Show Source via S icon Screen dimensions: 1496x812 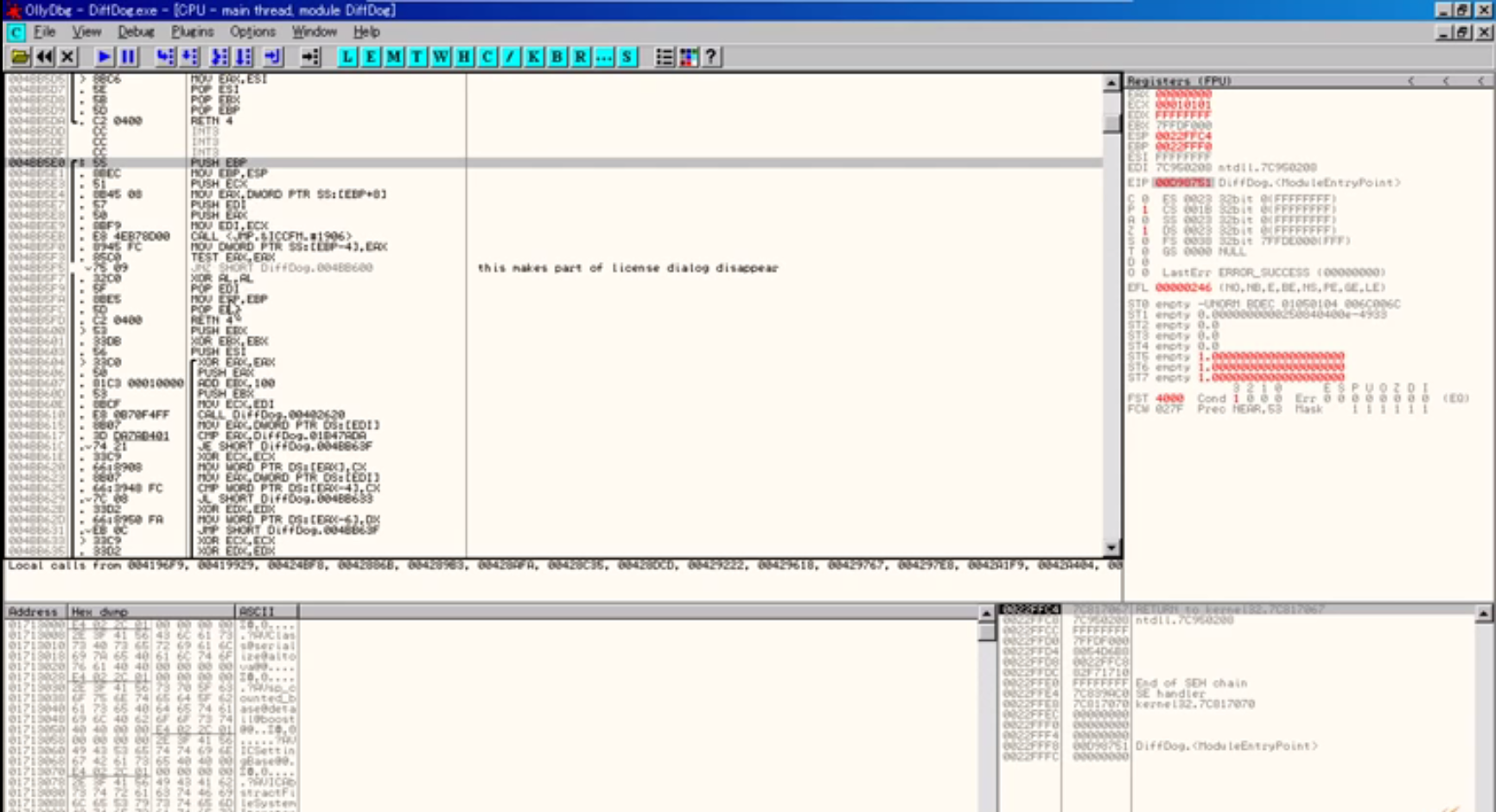[x=627, y=57]
